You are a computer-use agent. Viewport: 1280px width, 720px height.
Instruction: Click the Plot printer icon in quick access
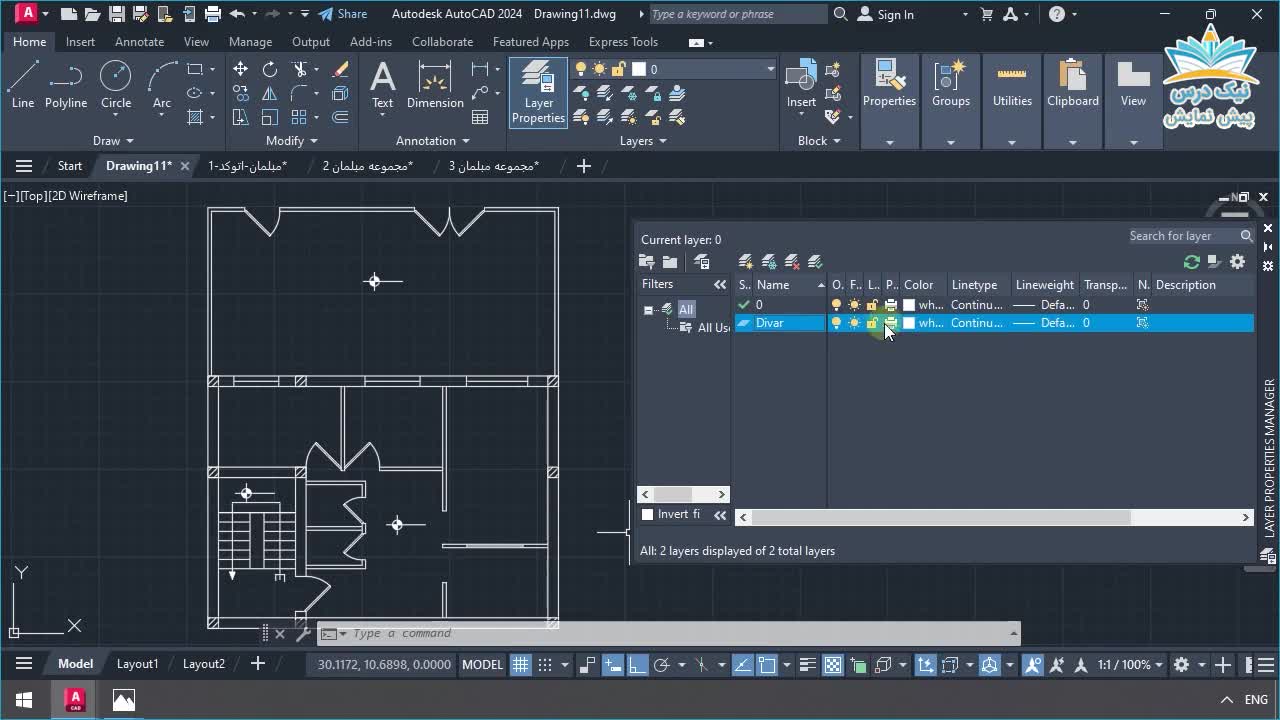click(x=213, y=14)
